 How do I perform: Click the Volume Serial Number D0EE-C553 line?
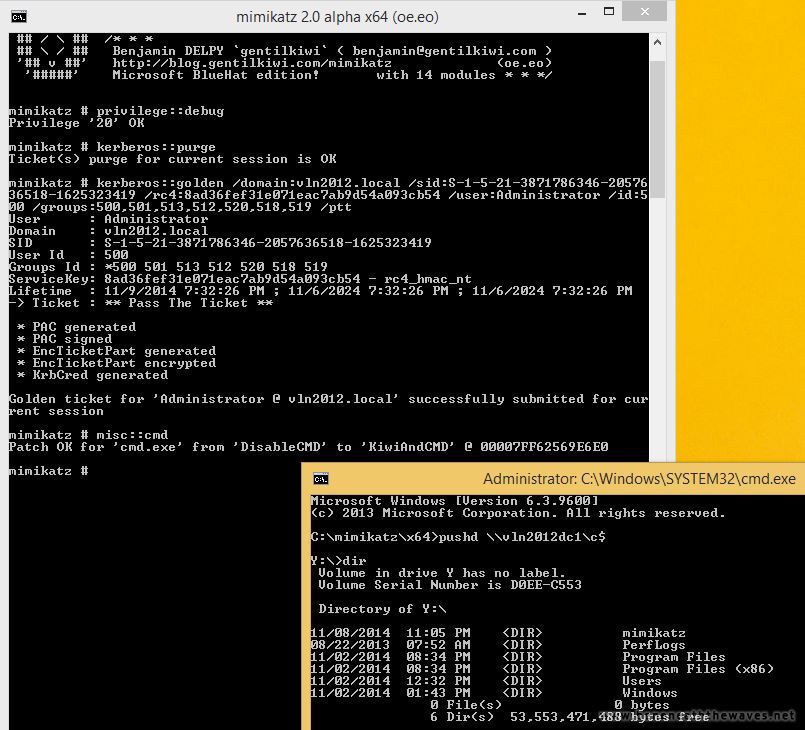click(x=450, y=585)
